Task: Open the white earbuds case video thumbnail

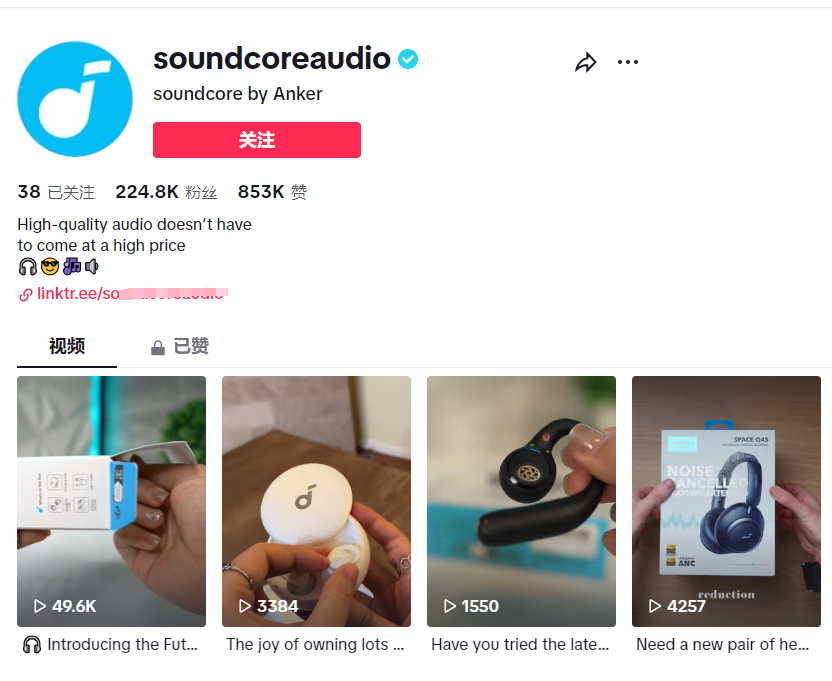Action: (x=316, y=501)
